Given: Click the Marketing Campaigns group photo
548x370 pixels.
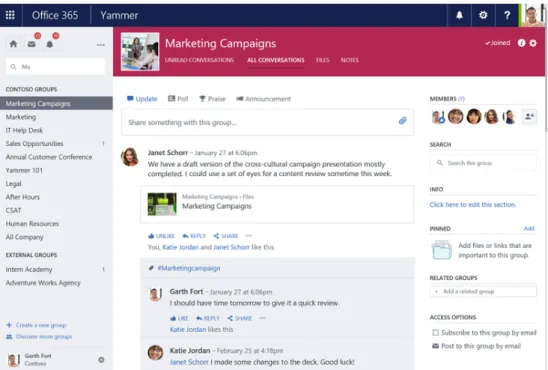Looking at the screenshot, I should click(140, 51).
